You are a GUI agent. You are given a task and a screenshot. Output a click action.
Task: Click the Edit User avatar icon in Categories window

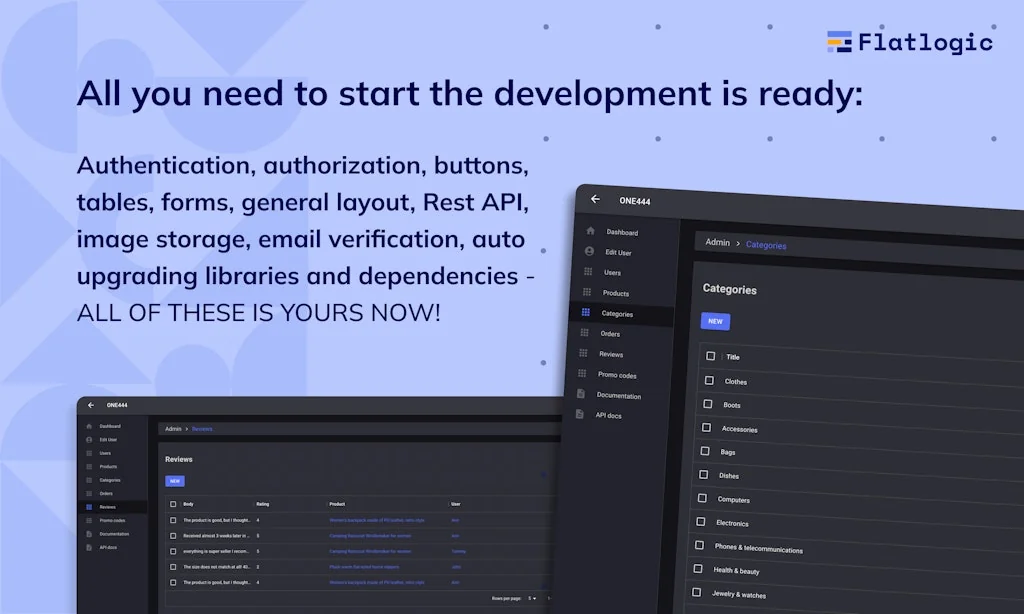(x=589, y=251)
